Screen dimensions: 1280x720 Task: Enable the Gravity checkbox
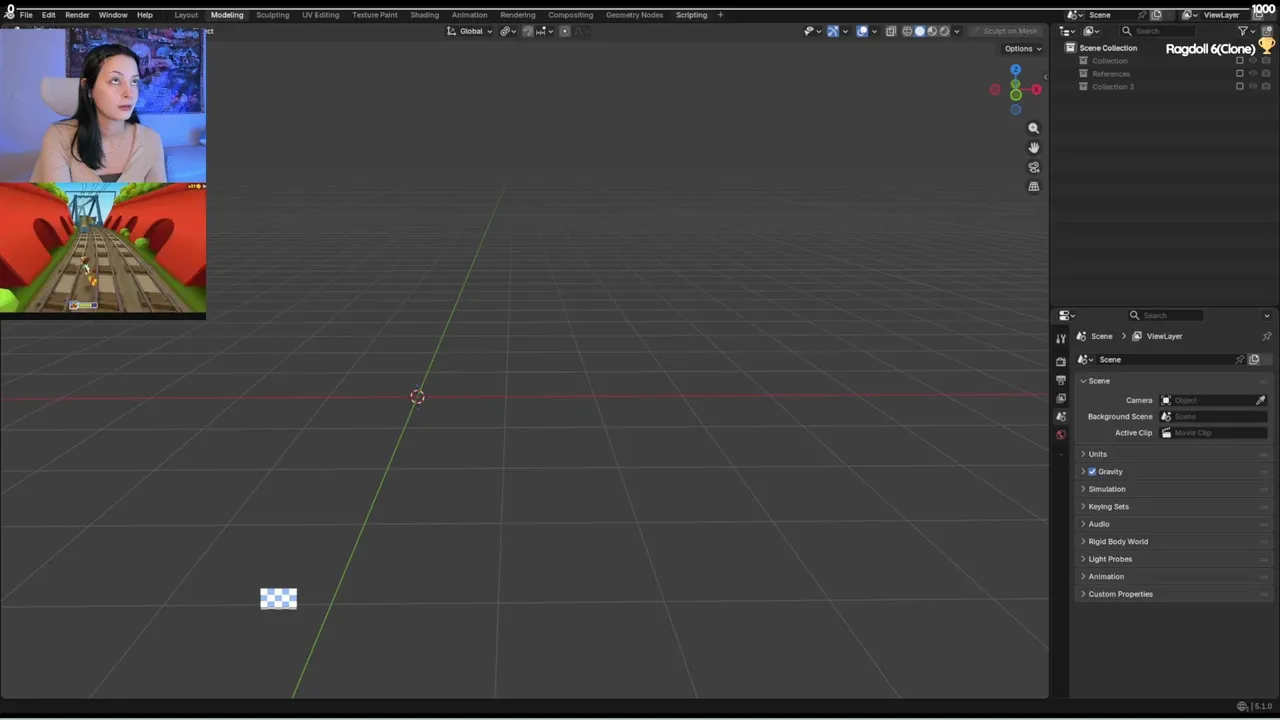pos(1092,472)
